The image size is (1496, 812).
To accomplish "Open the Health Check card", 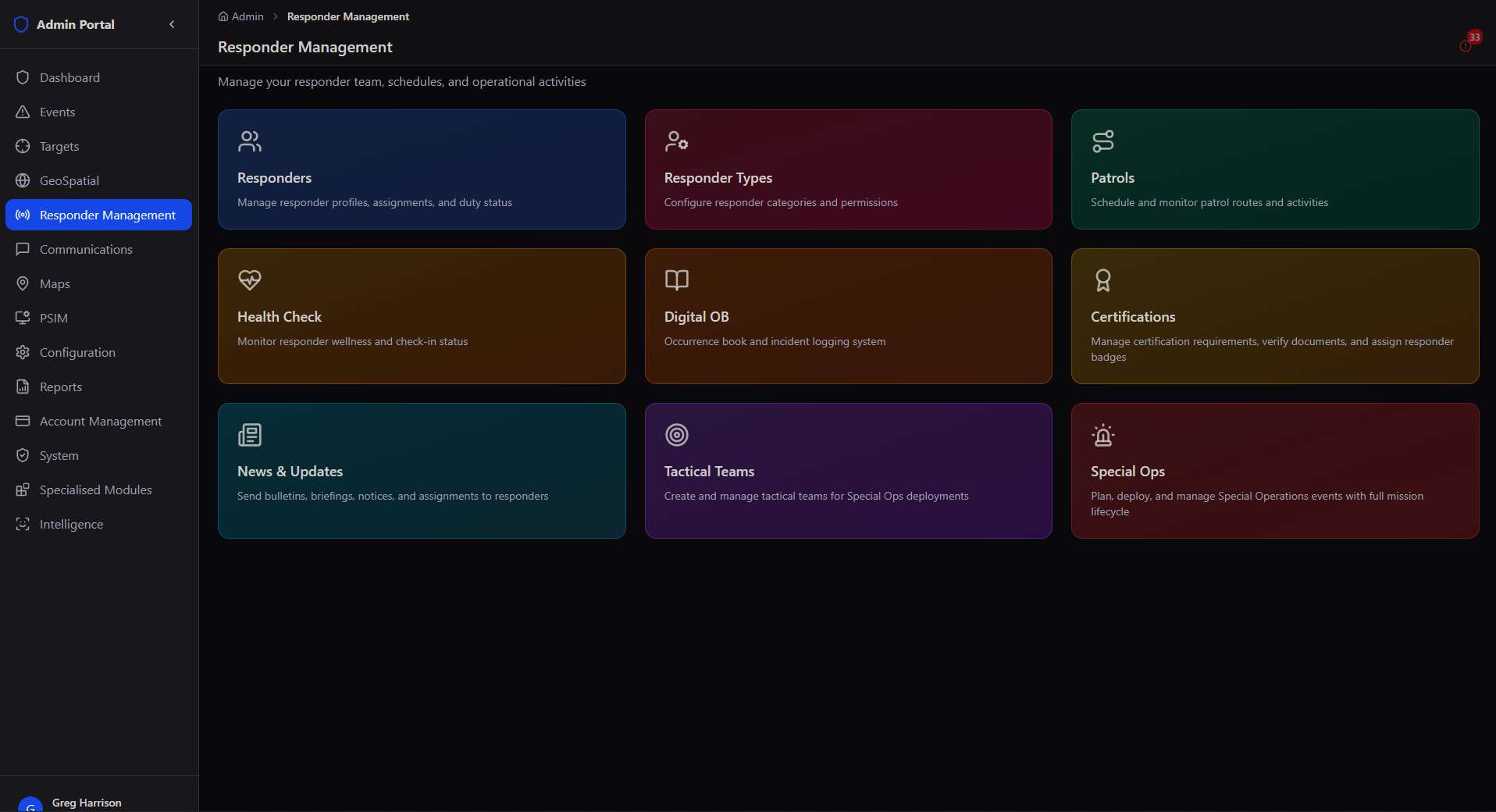I will pos(422,316).
